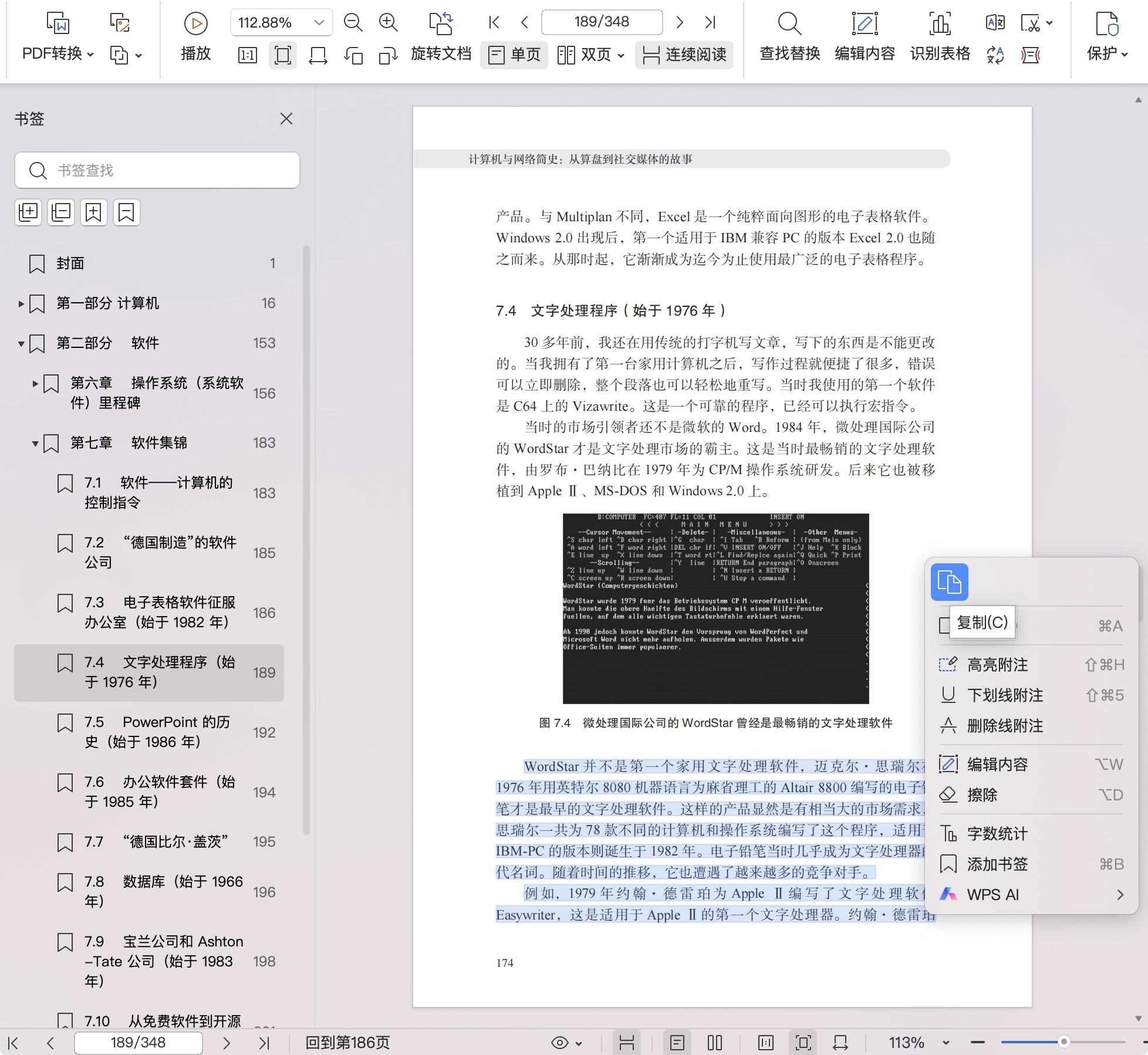The image size is (1148, 1055).
Task: Select fit-width view in the top toolbar
Action: click(x=318, y=55)
